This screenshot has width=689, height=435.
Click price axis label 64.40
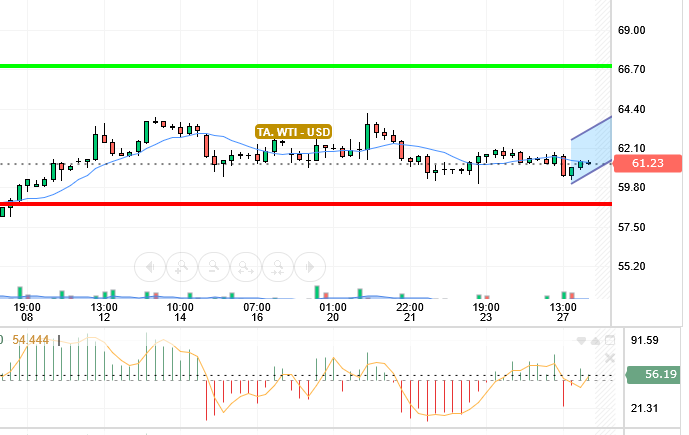click(x=631, y=109)
